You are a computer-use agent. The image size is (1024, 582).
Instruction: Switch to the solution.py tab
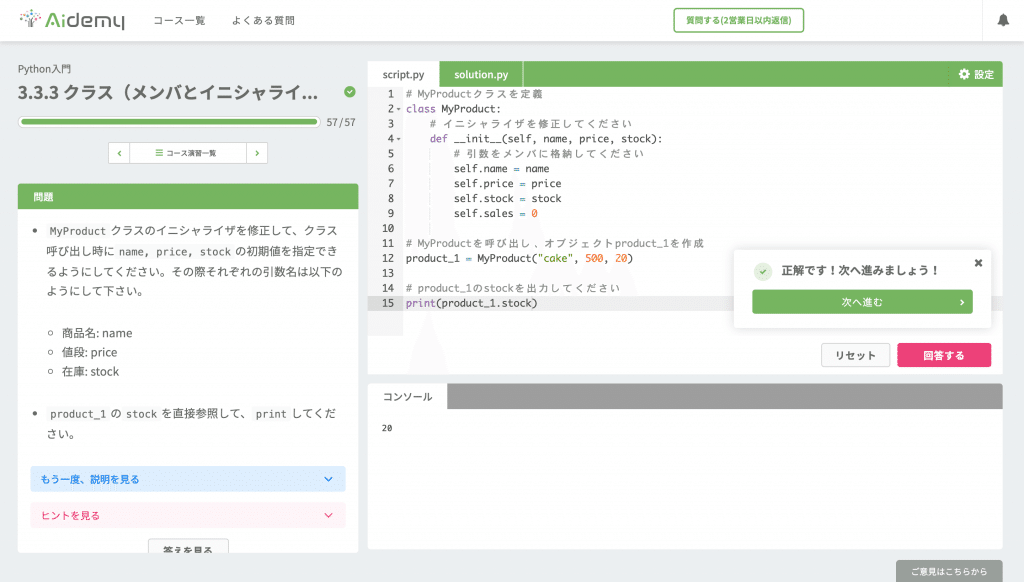[480, 73]
